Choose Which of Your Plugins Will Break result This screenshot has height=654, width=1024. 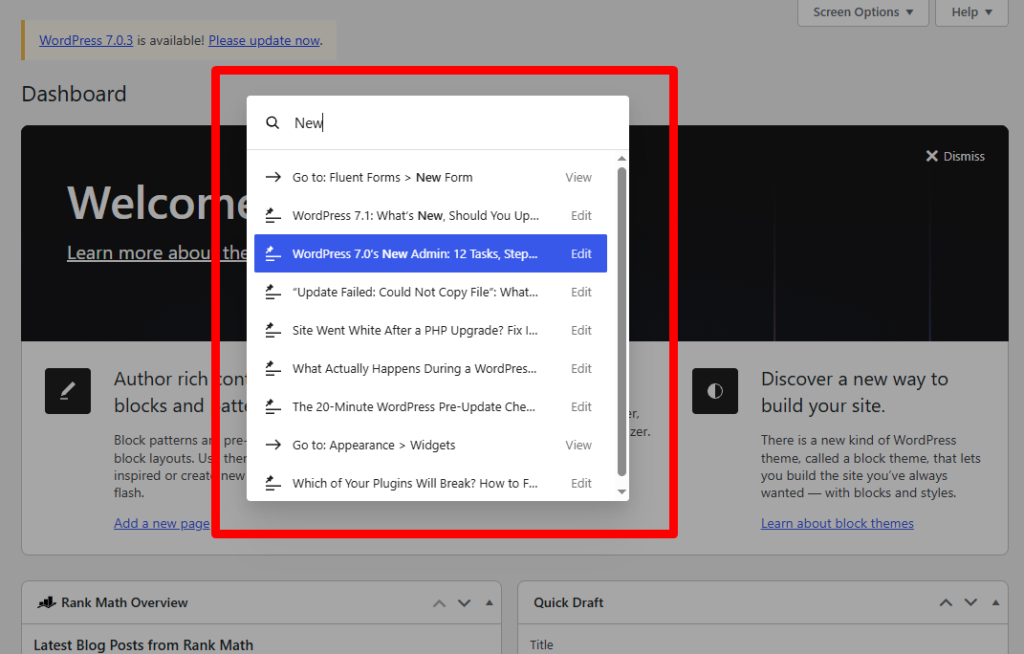(430, 483)
